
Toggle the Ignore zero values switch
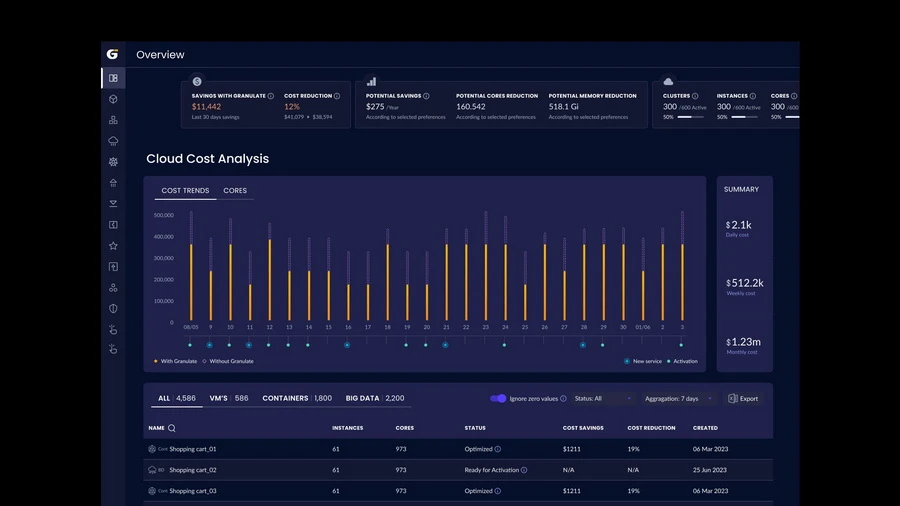tap(498, 398)
